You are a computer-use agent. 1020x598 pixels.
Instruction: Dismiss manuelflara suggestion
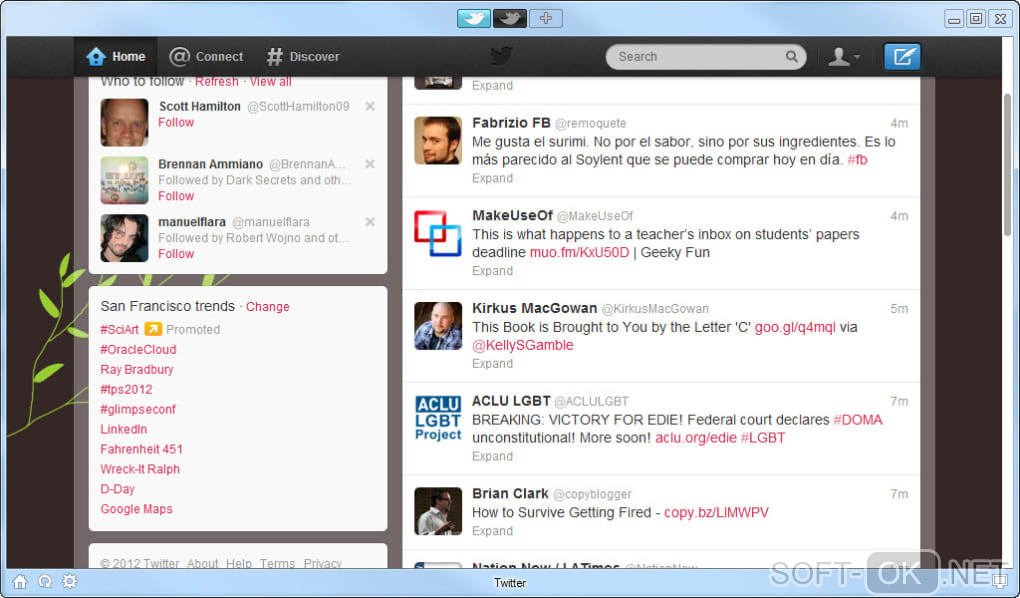(370, 222)
